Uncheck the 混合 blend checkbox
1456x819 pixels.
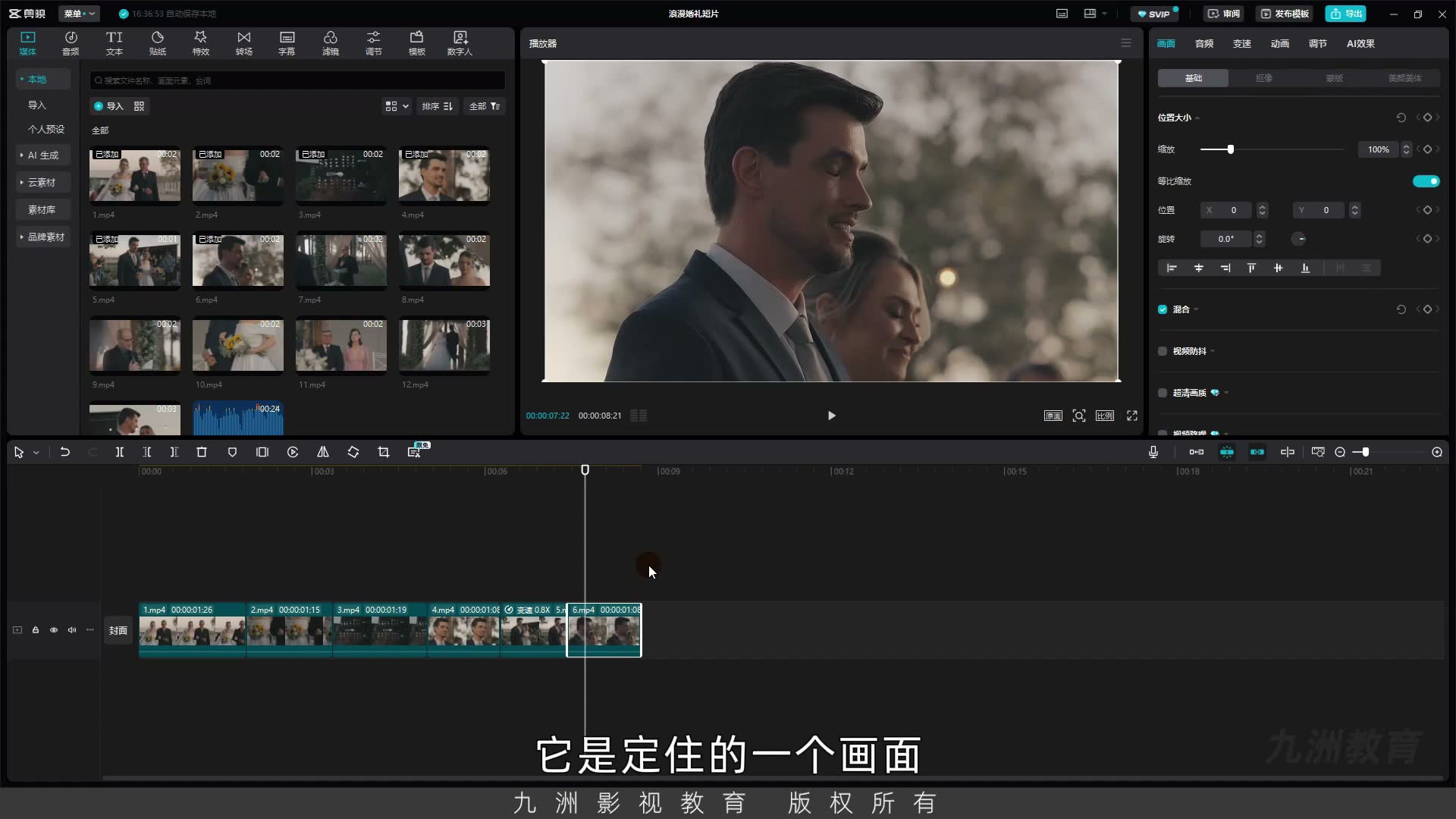(x=1163, y=309)
